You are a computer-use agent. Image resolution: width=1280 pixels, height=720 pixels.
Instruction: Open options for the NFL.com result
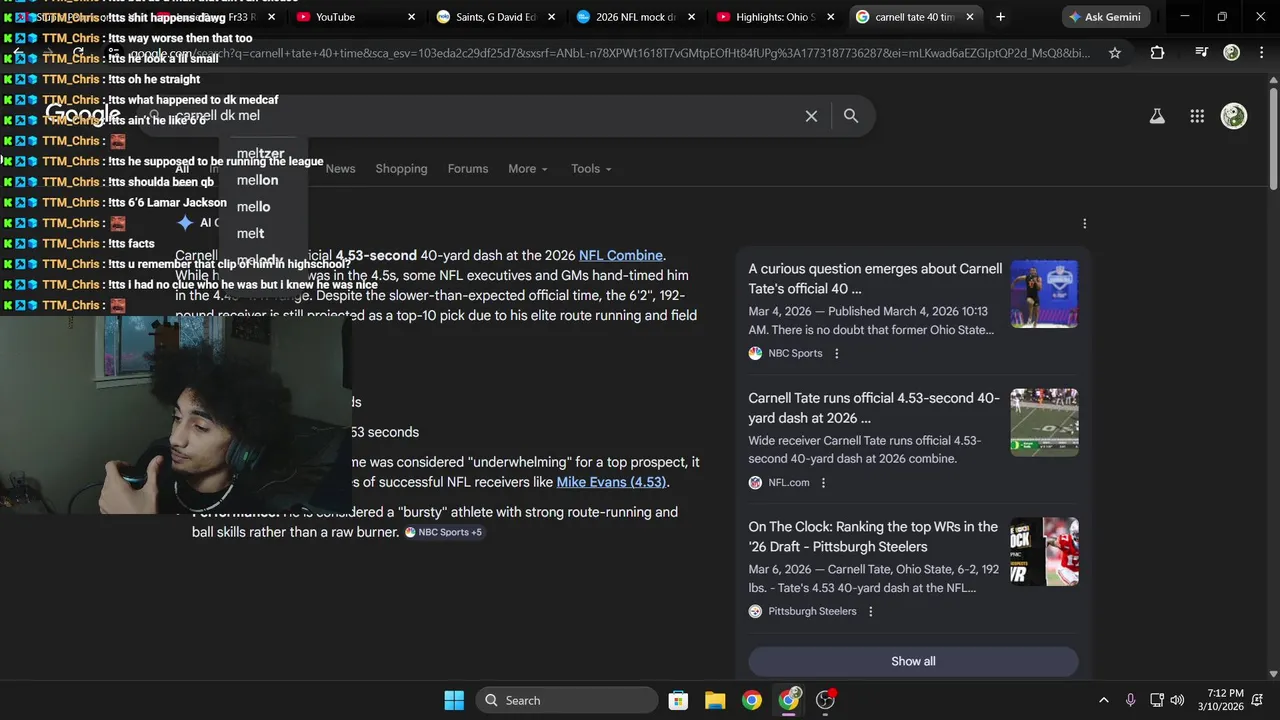coord(824,483)
